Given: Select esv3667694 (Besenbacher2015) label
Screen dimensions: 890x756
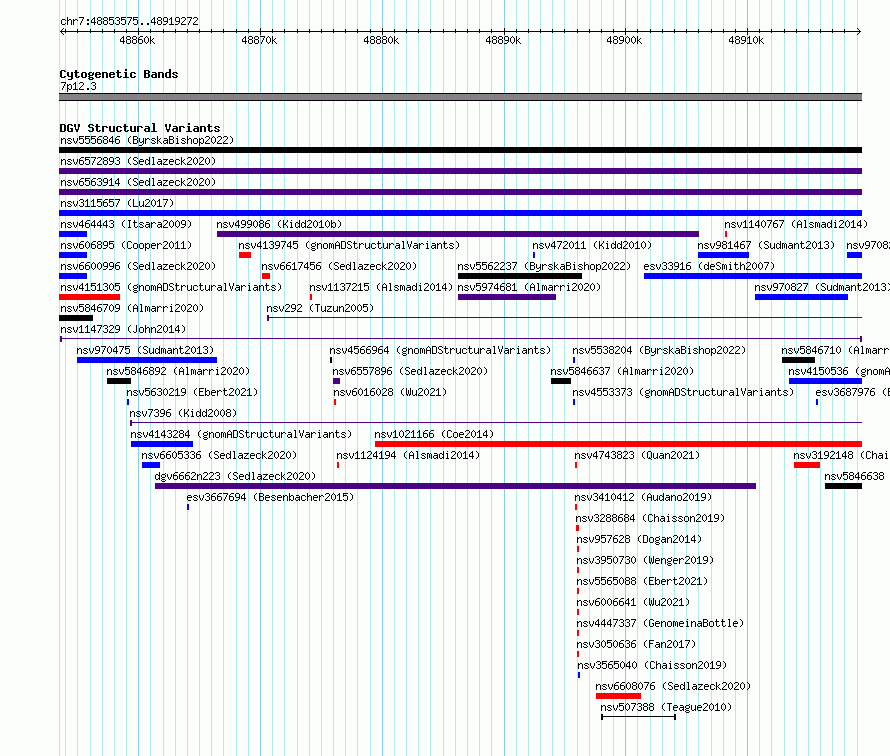Looking at the screenshot, I should click(270, 497).
